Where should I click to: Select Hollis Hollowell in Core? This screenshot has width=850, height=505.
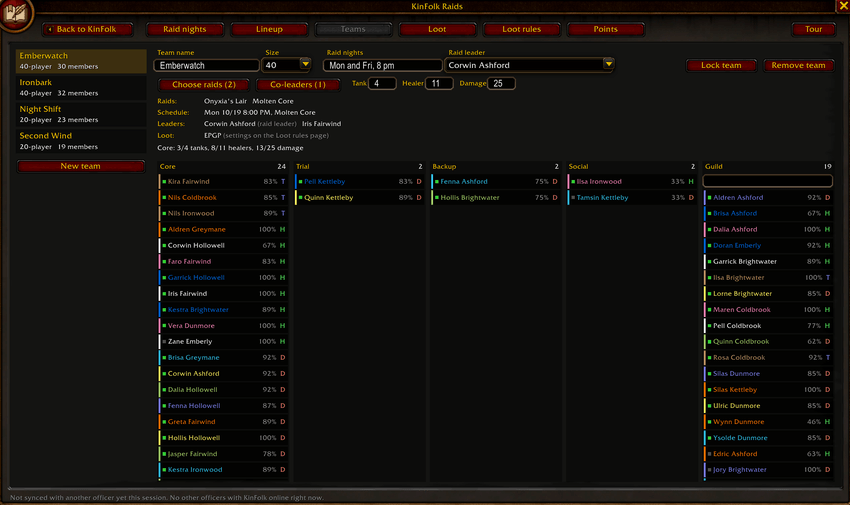[223, 438]
